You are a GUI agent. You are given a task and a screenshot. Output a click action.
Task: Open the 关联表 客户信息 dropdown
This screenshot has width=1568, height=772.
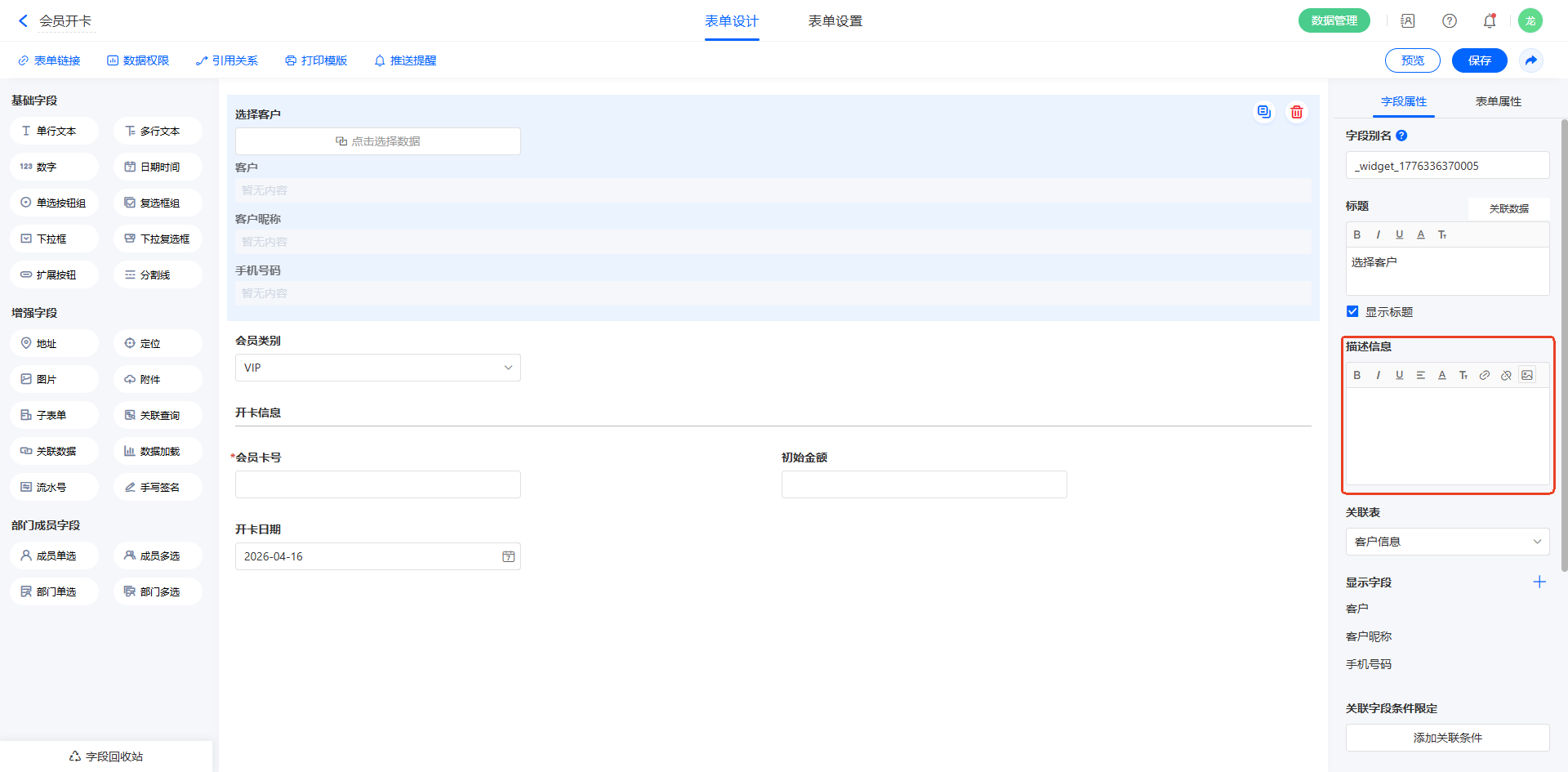point(1448,542)
